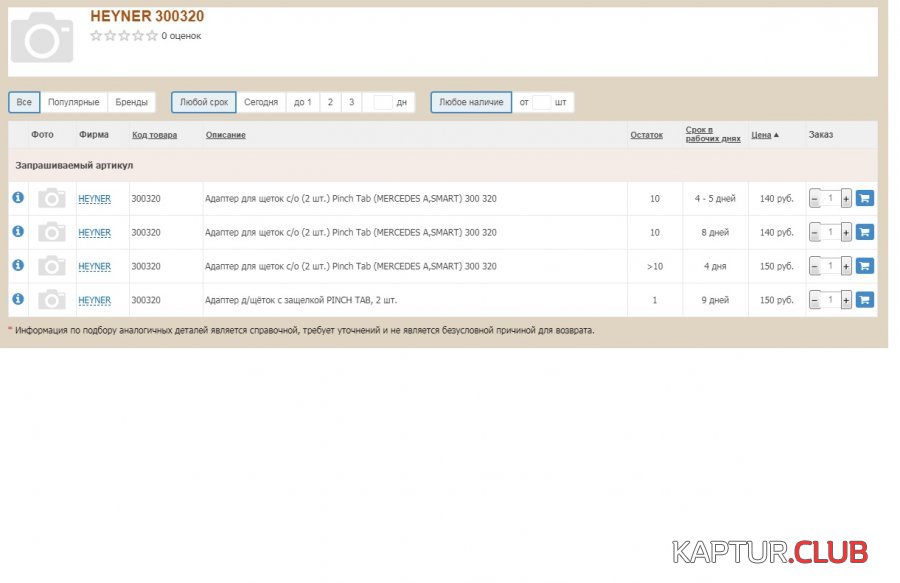The image size is (900, 583).
Task: Click the info icon for the 9 дней offer
Action: (x=17, y=299)
